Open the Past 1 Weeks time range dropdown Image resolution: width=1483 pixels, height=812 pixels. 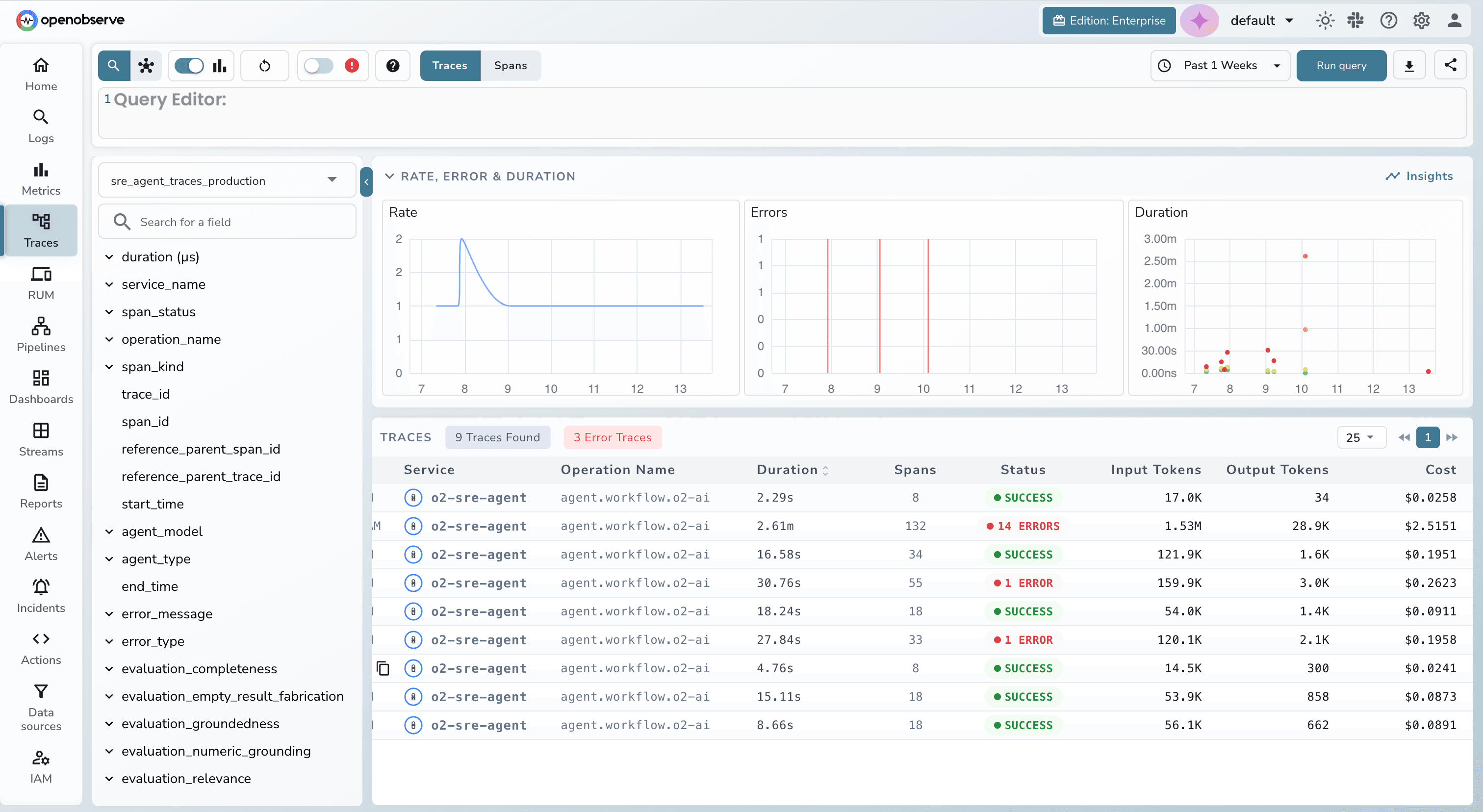1220,65
